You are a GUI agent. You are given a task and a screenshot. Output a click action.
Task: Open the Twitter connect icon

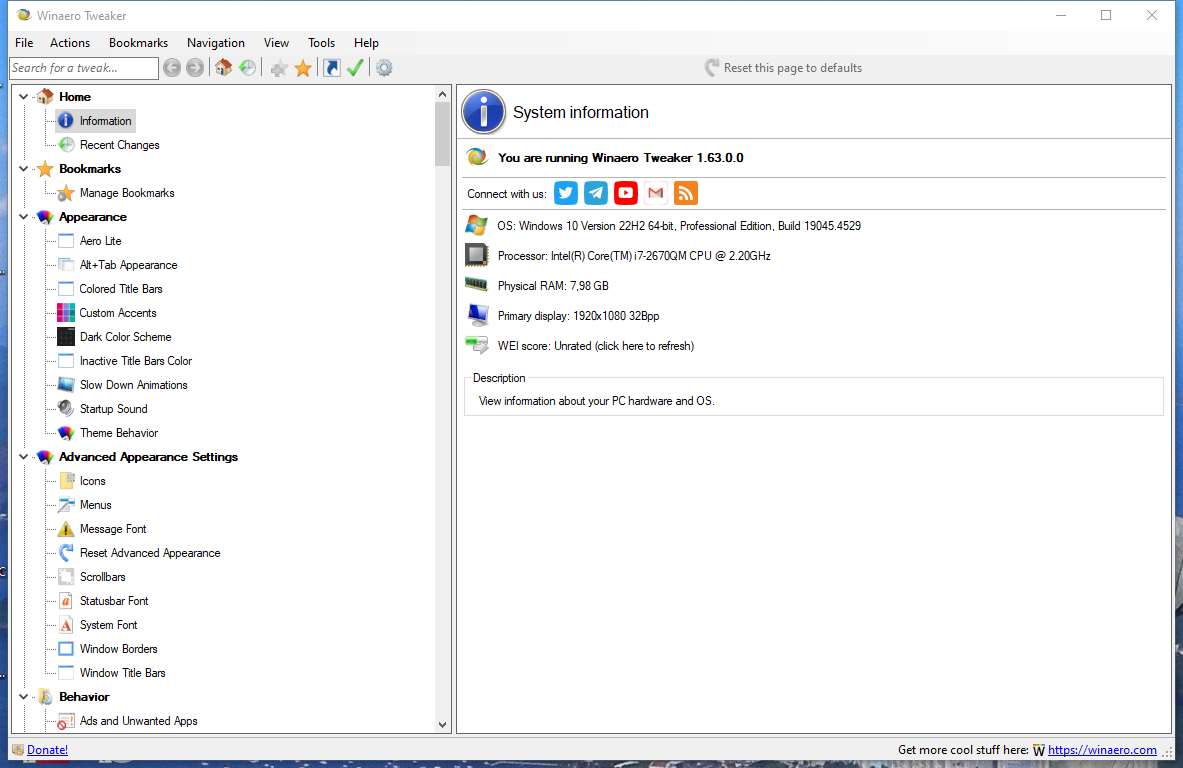[x=566, y=193]
